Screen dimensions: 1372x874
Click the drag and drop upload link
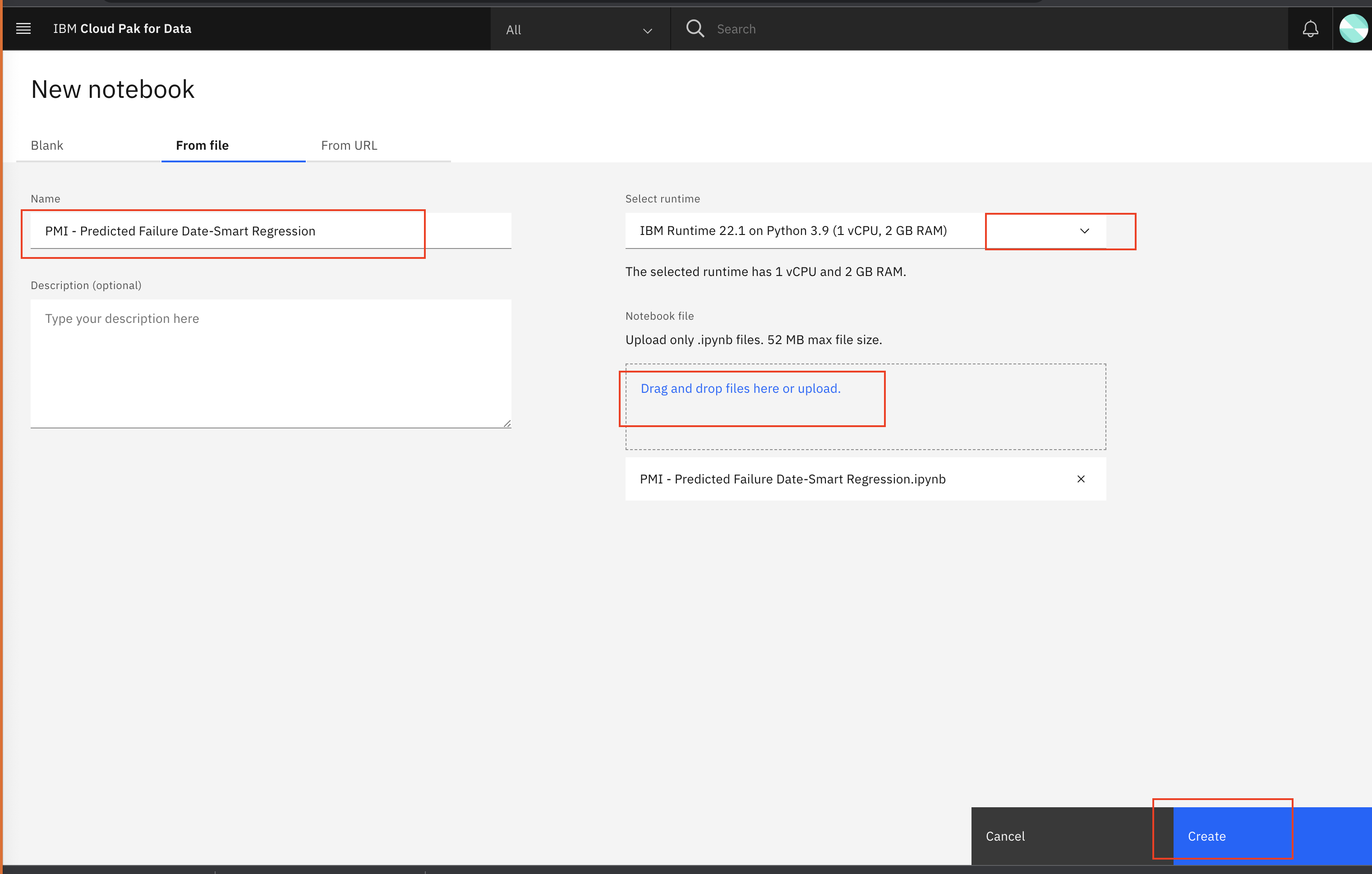pos(741,389)
